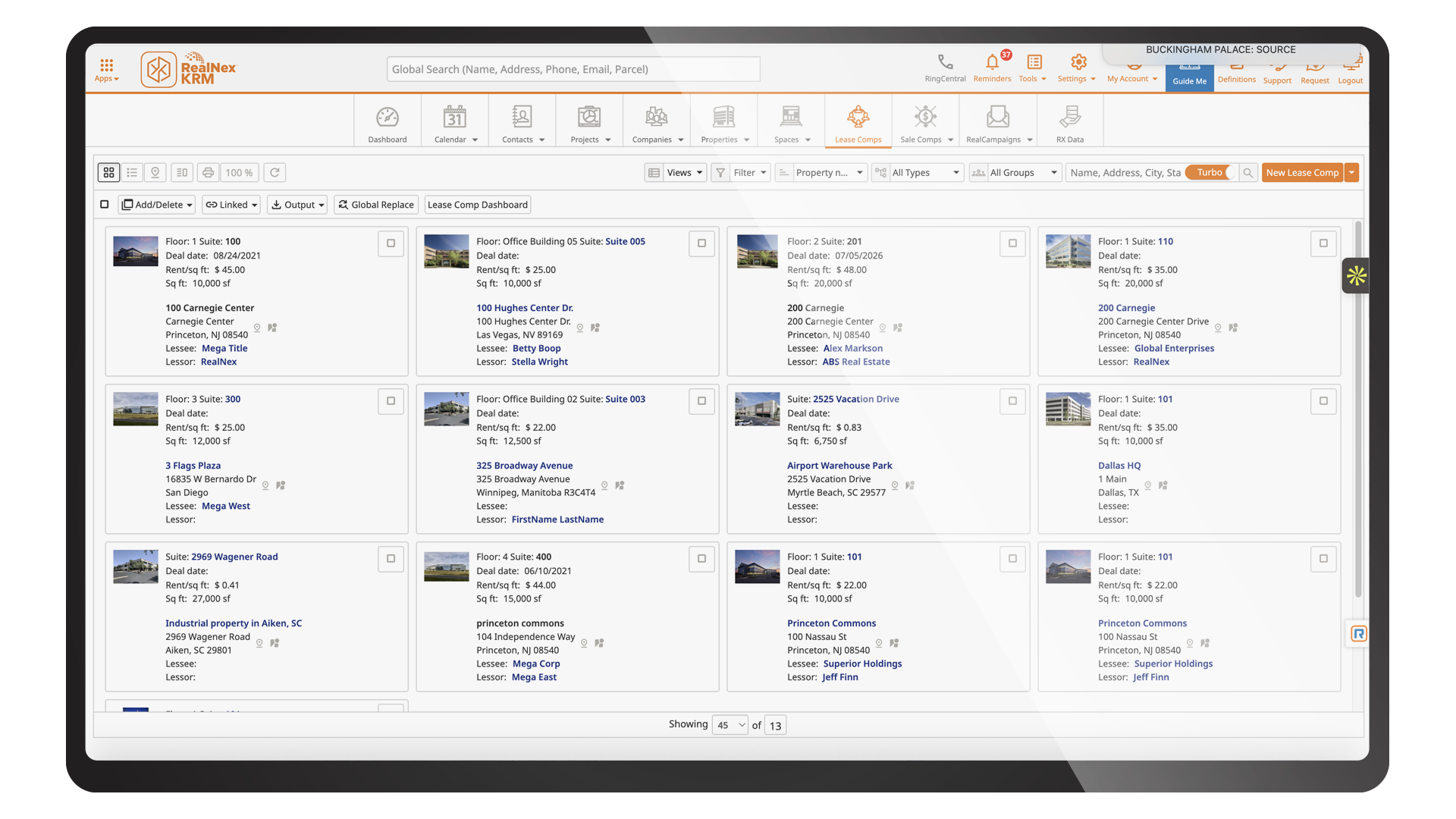Open the New Lease Comp arrow dropdown
The image size is (1456, 819).
point(1351,173)
